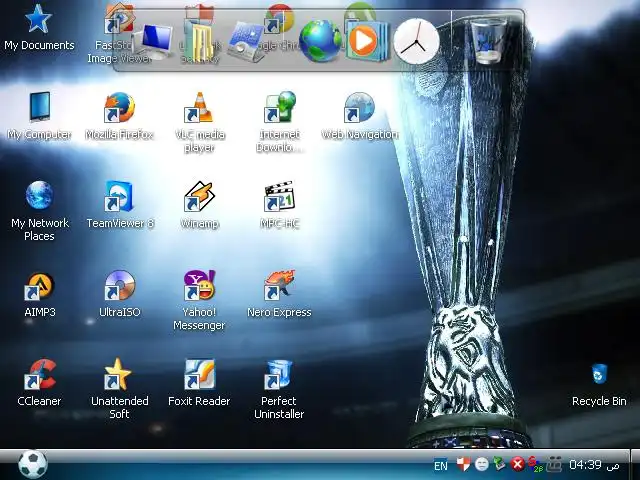This screenshot has width=640, height=480.
Task: Open the control panel icon in the dock
Action: (246, 42)
